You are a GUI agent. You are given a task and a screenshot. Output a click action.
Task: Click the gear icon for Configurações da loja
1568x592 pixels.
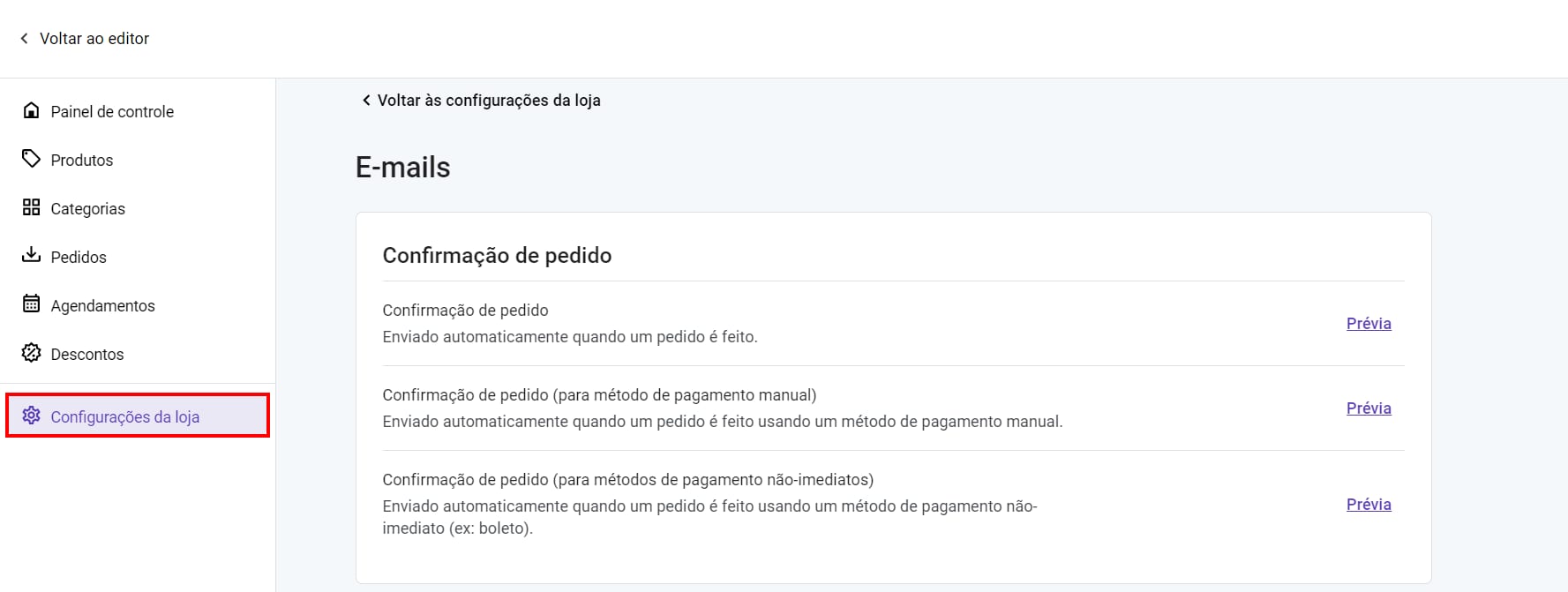(x=31, y=416)
